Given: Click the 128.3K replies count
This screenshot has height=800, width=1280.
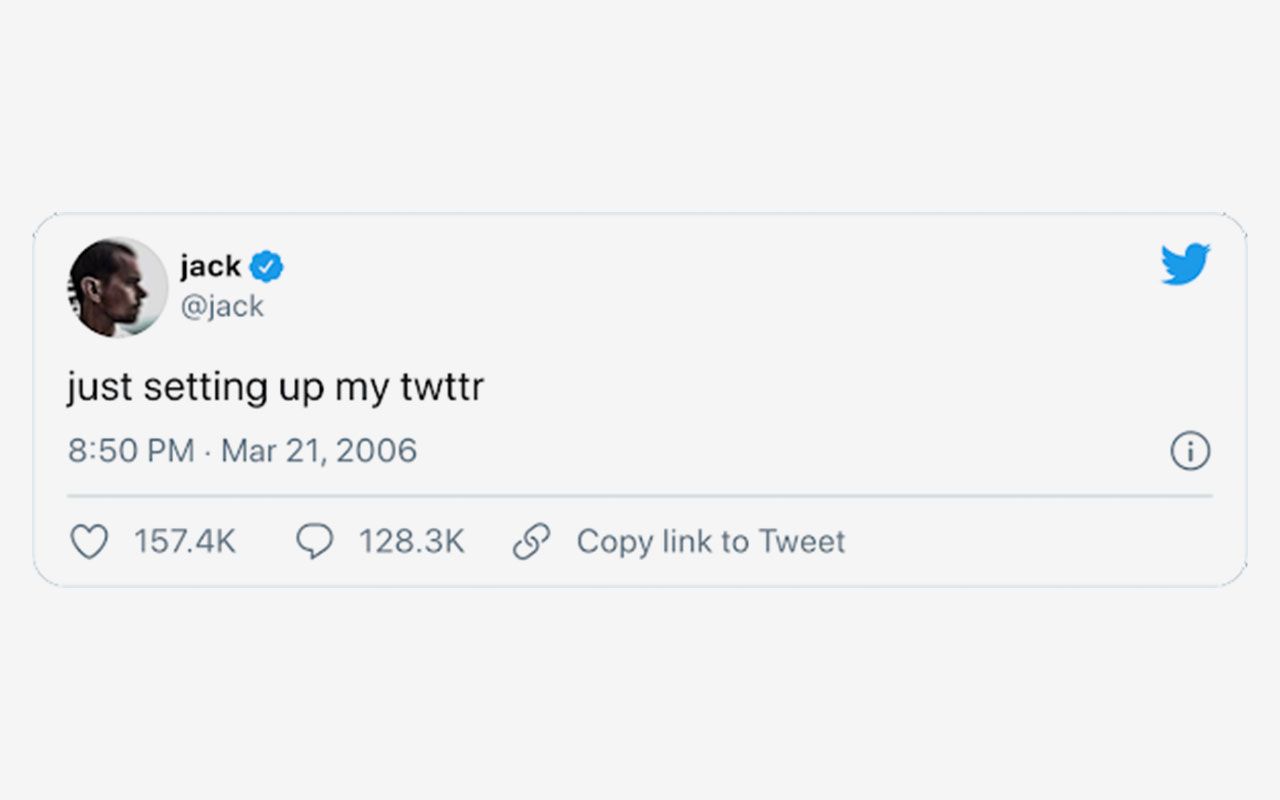Looking at the screenshot, I should click(x=412, y=542).
